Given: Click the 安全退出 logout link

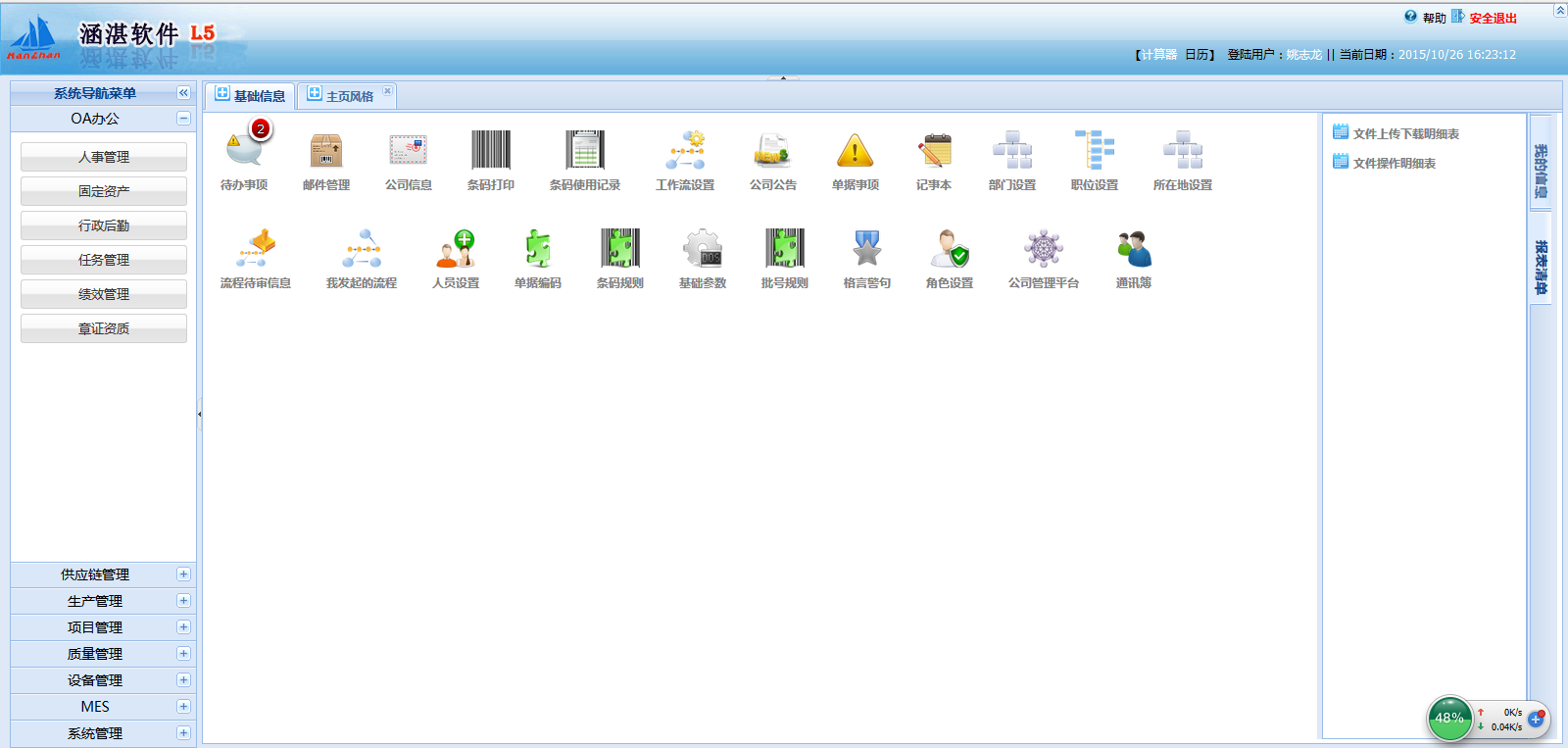Looking at the screenshot, I should point(1492,19).
